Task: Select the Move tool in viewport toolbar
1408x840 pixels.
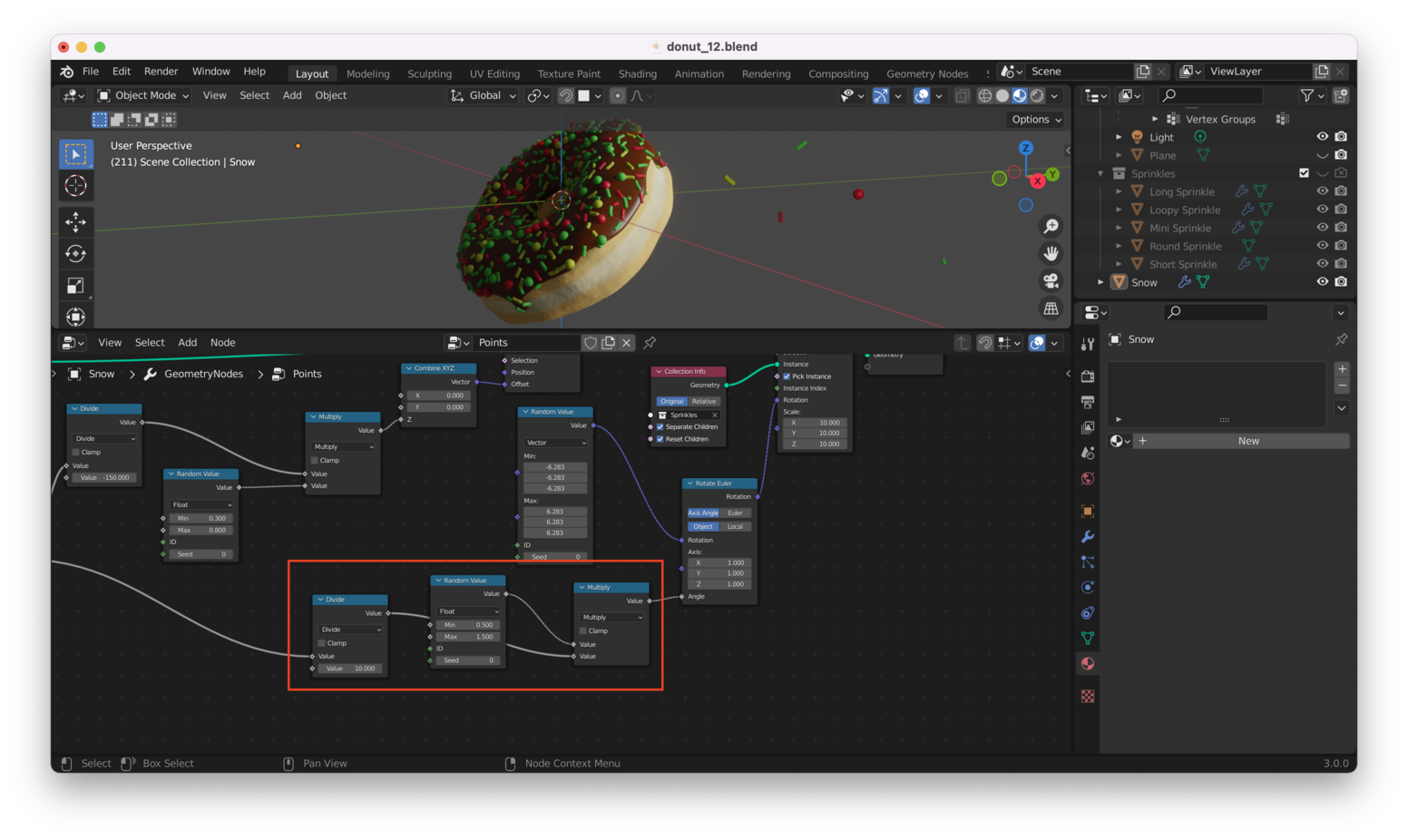Action: pos(75,221)
